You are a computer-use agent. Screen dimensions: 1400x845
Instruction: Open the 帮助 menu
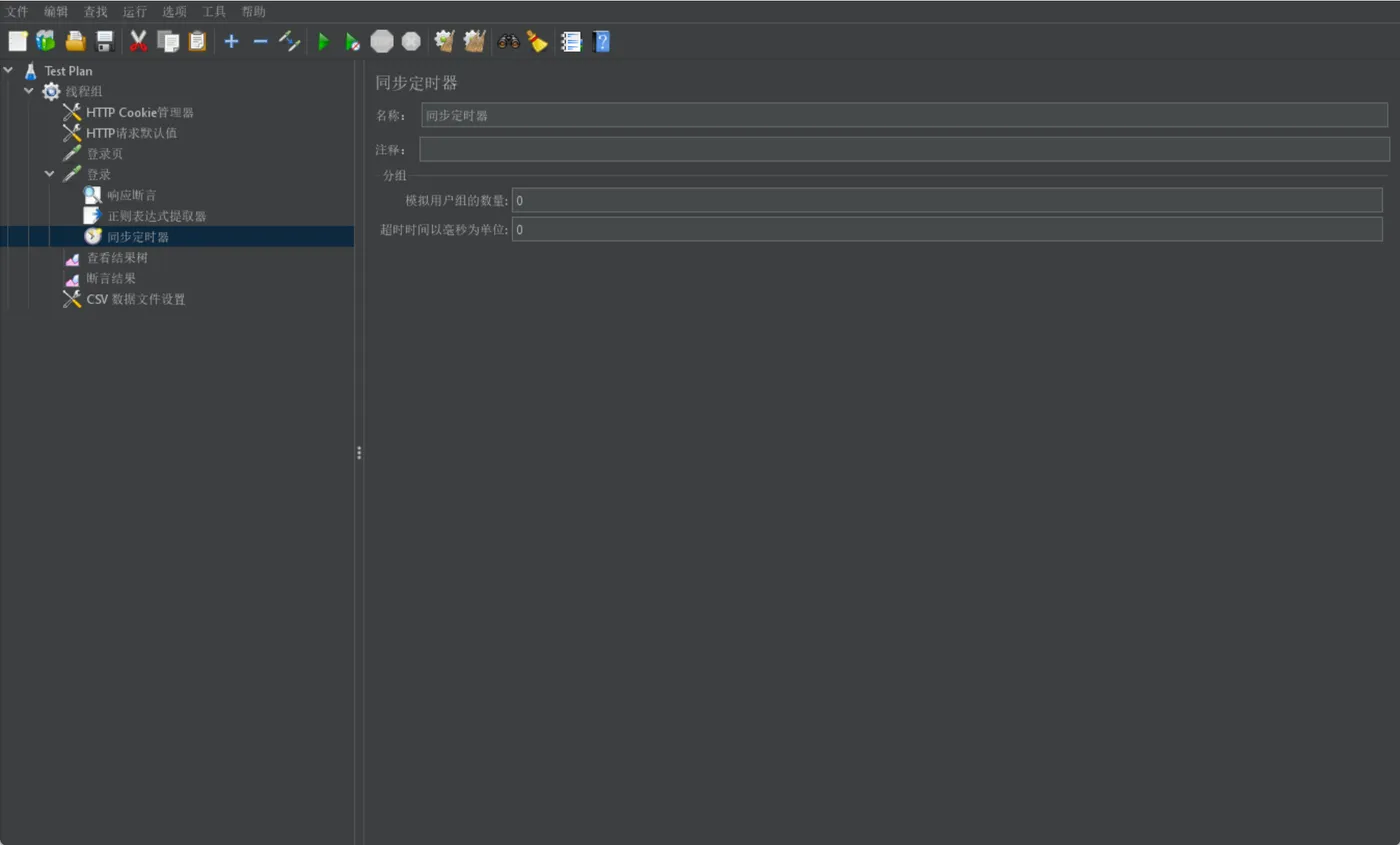(x=253, y=12)
